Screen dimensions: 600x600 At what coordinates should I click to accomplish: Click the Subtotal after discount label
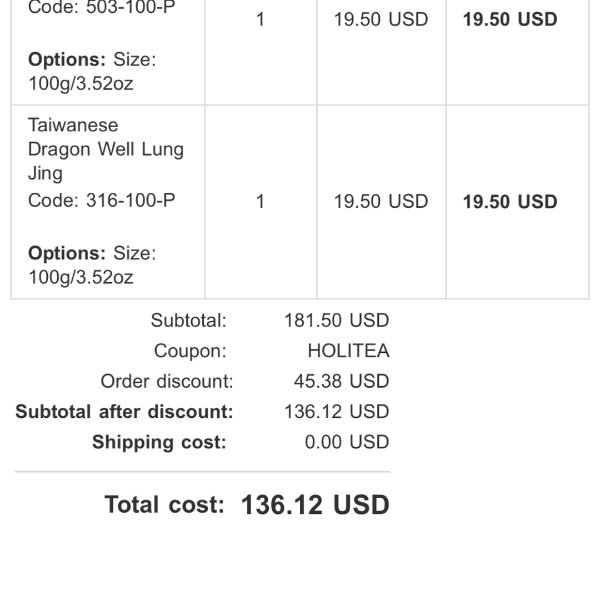coord(124,412)
